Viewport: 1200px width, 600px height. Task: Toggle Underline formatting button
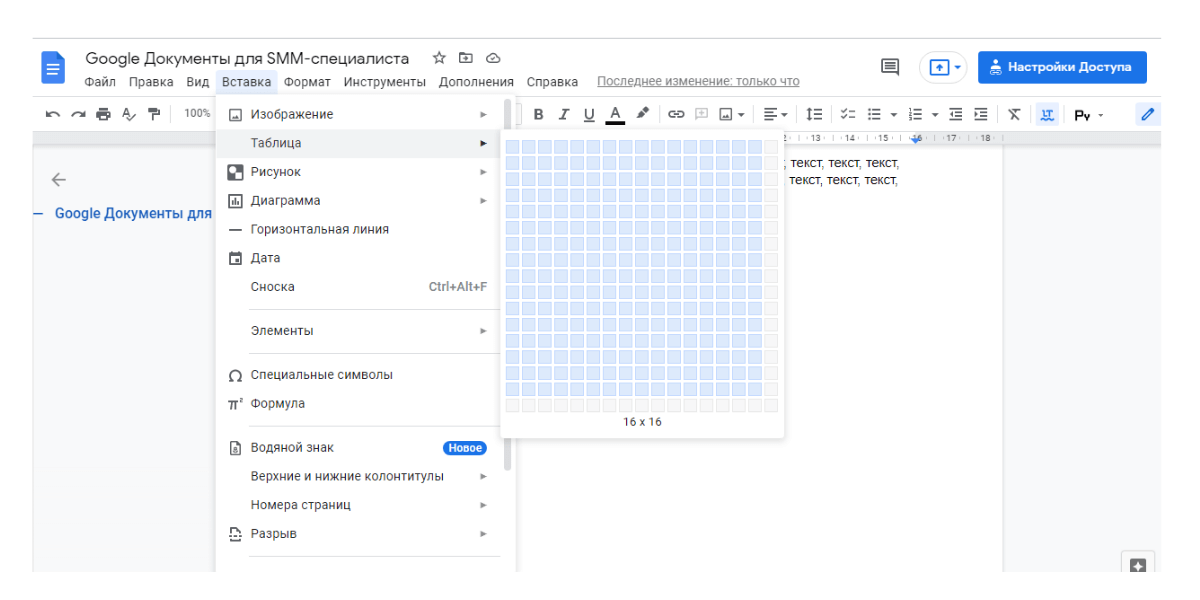(x=589, y=114)
